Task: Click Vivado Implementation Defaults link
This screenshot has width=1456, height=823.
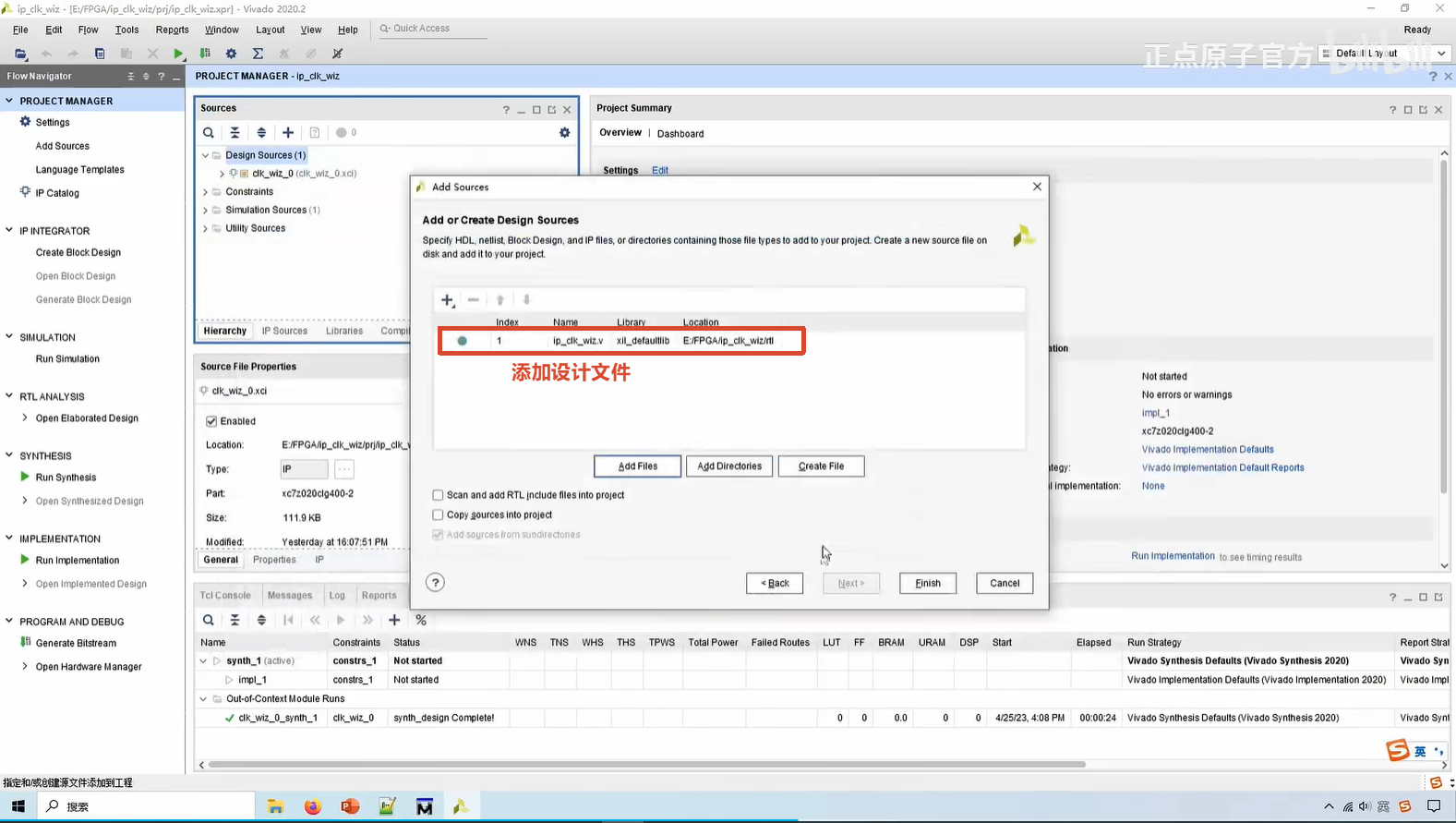Action: coord(1208,450)
